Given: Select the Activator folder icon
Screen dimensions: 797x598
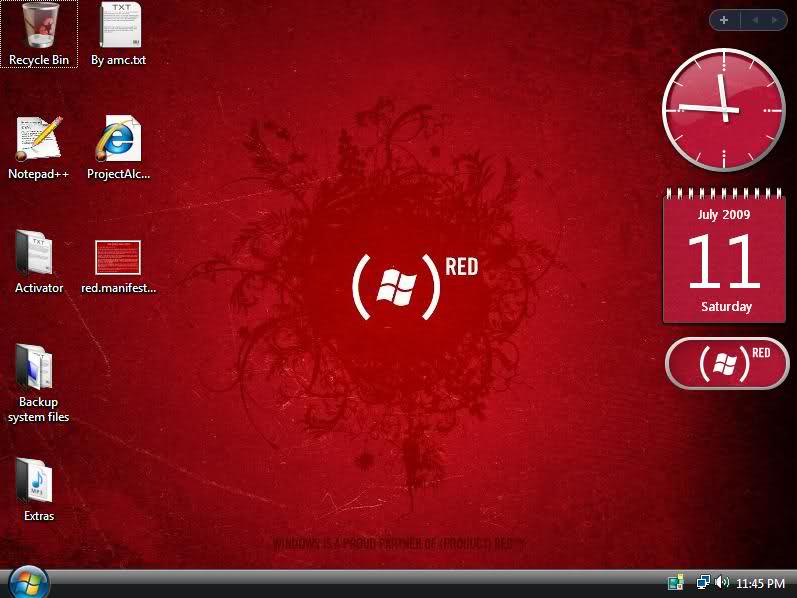Looking at the screenshot, I should tap(39, 262).
